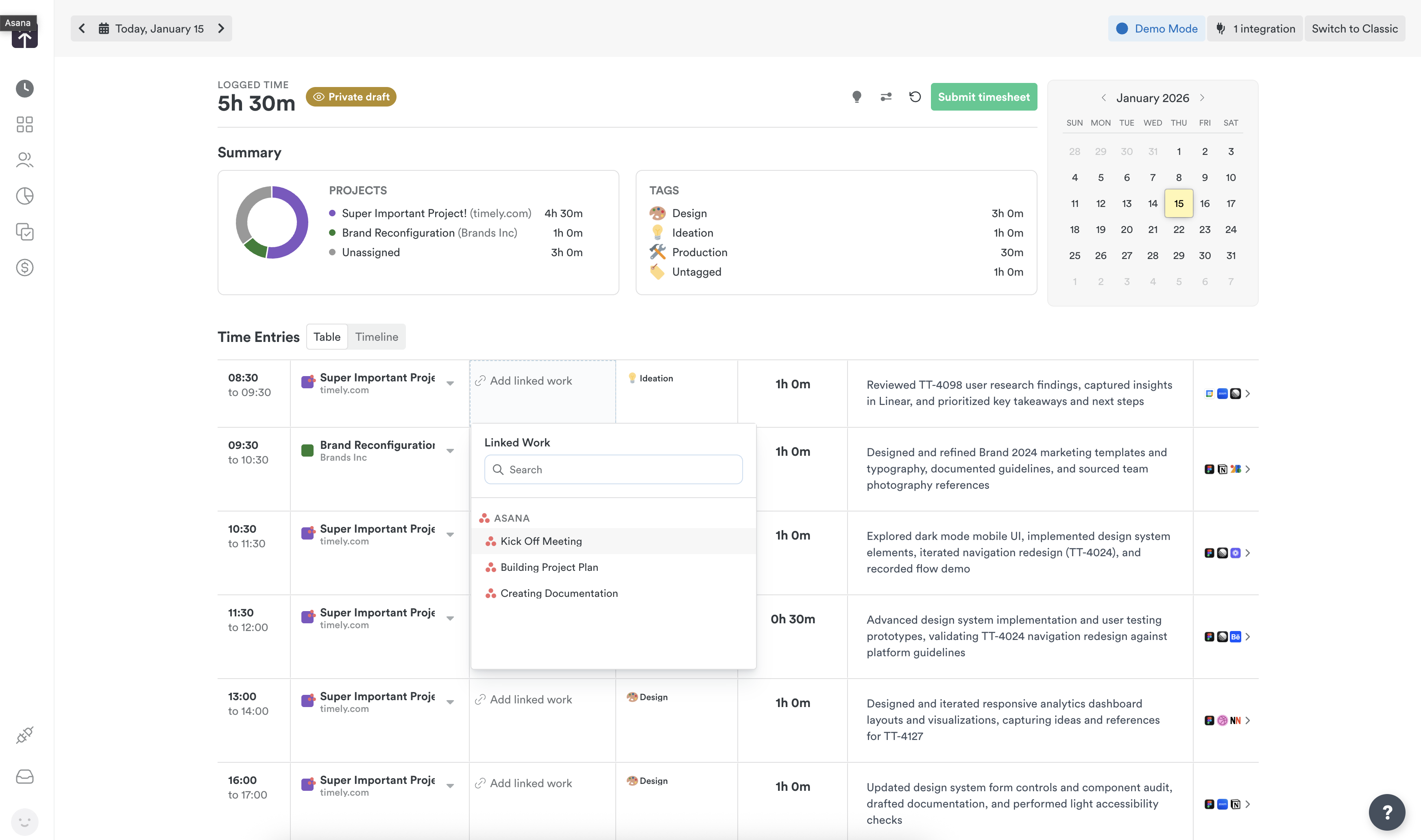Expand the Brand Reconfiguration project dropdown
The height and width of the screenshot is (840, 1421).
click(450, 450)
